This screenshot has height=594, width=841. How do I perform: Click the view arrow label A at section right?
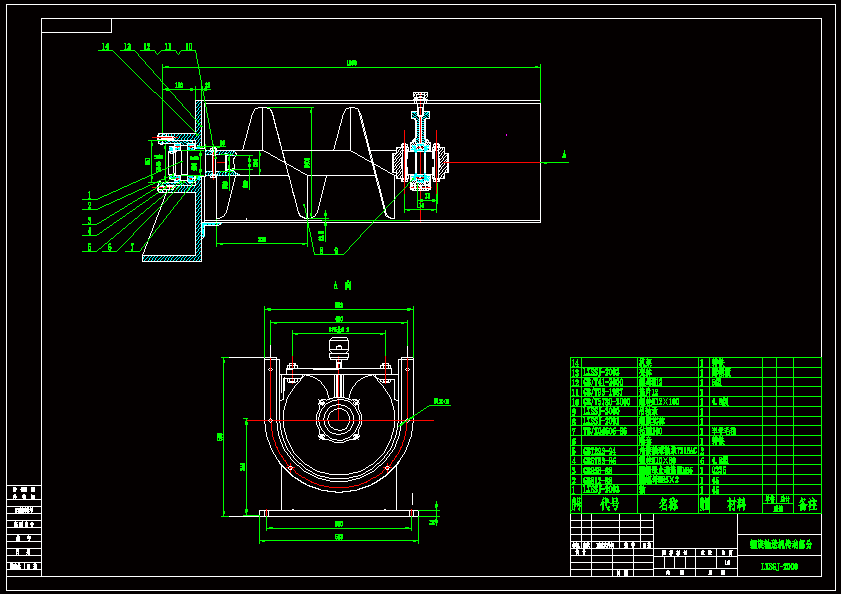coord(564,155)
